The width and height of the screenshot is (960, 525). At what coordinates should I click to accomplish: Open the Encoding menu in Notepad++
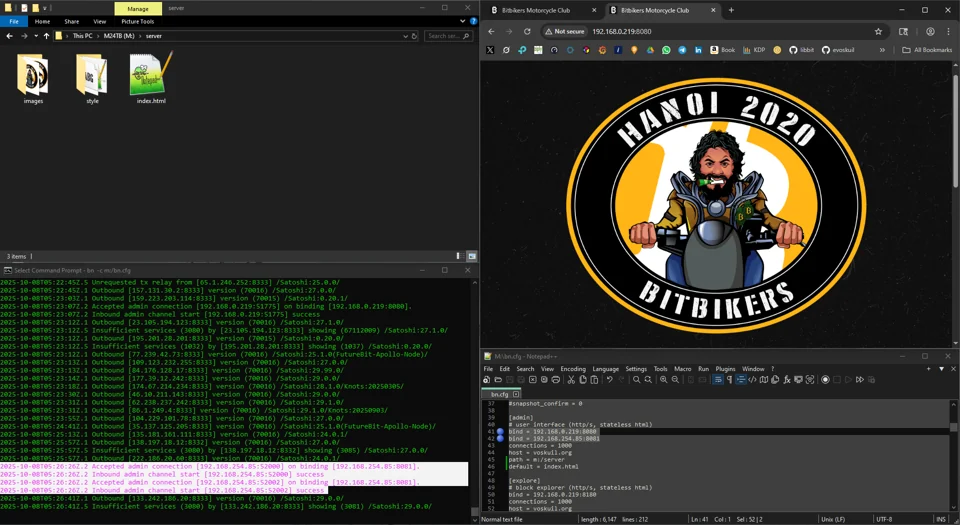tap(573, 369)
